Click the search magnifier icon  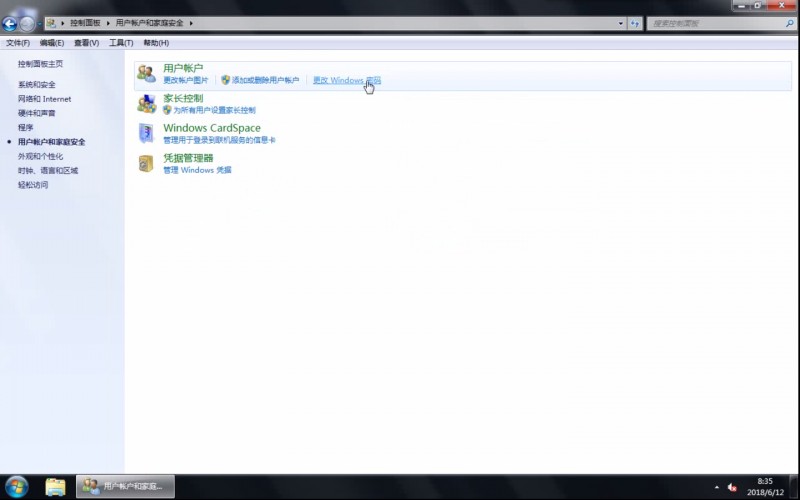point(790,23)
